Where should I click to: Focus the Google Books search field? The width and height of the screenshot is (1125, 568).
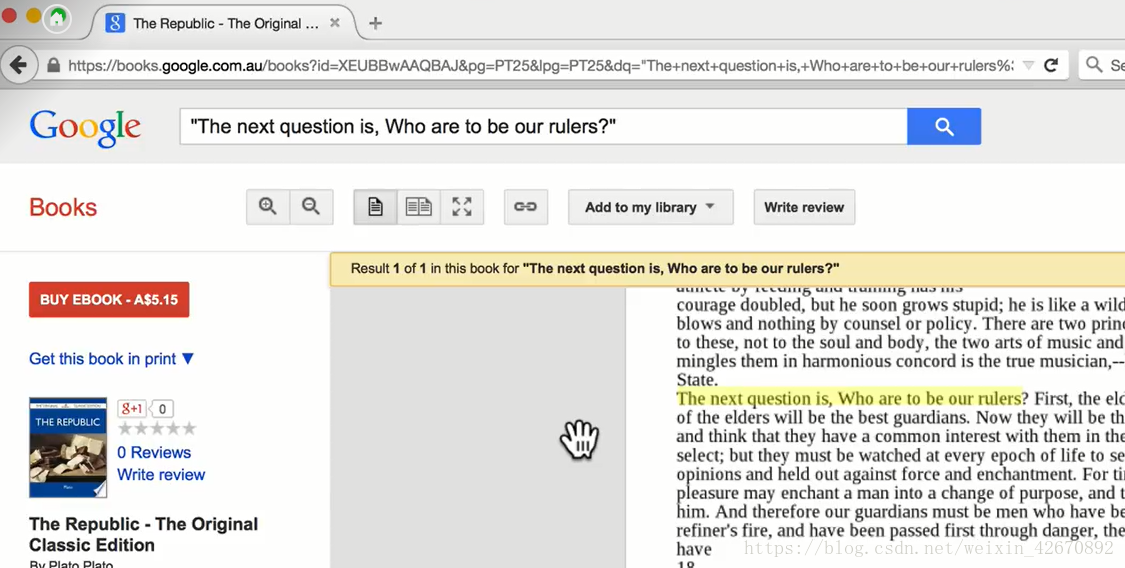coord(544,127)
